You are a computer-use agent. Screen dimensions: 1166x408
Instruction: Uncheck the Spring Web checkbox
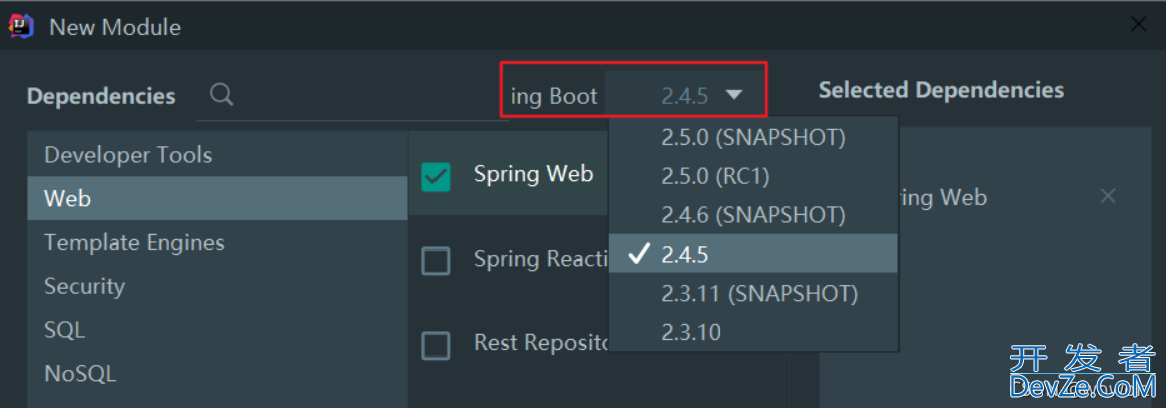pyautogui.click(x=436, y=176)
